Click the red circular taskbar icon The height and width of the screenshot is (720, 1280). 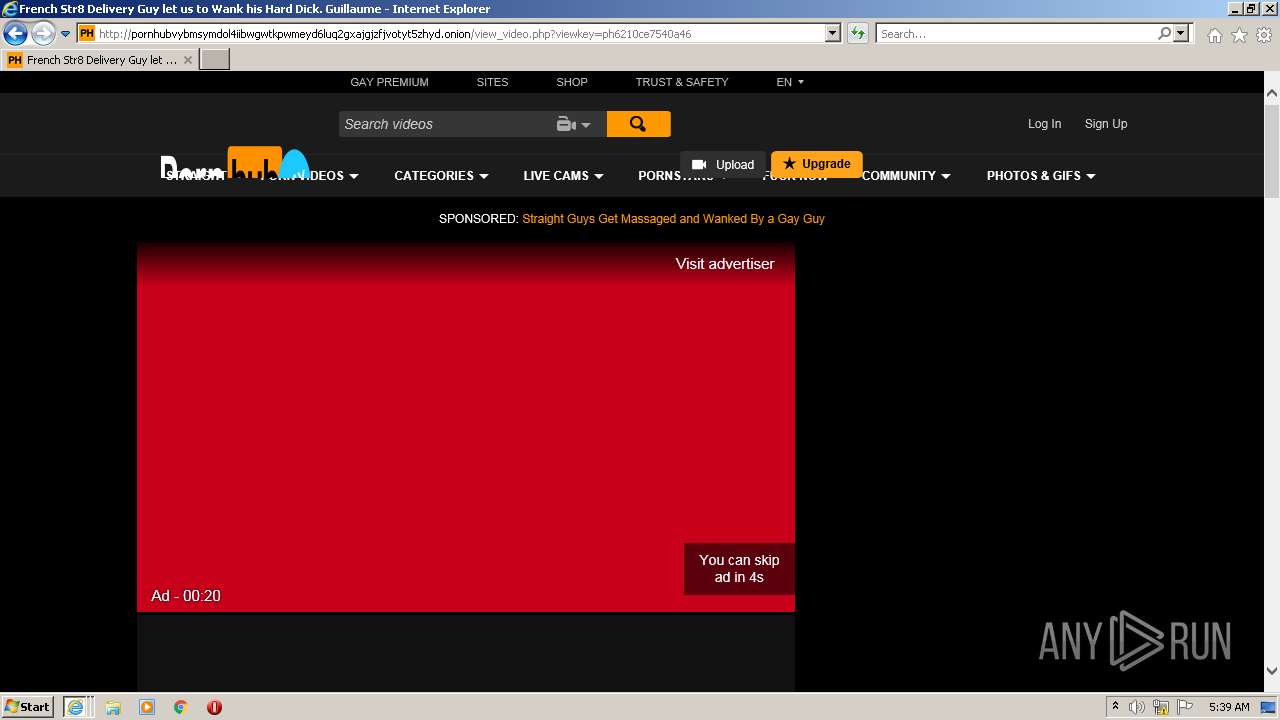click(x=214, y=707)
